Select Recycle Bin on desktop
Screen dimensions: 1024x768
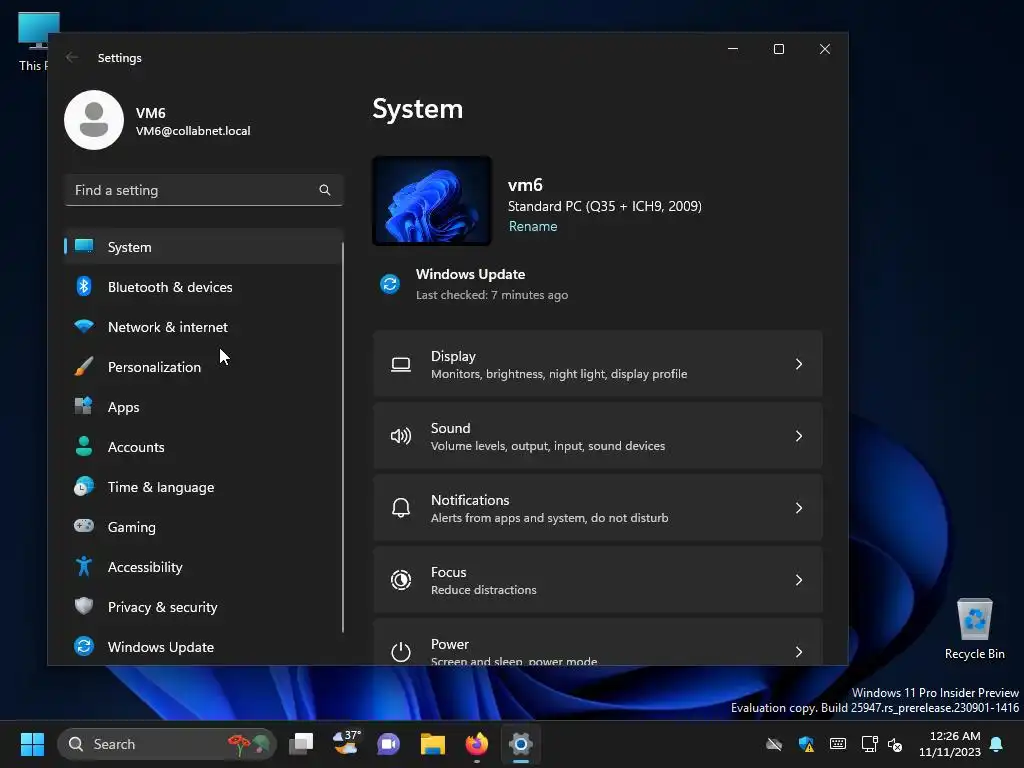[x=974, y=629]
